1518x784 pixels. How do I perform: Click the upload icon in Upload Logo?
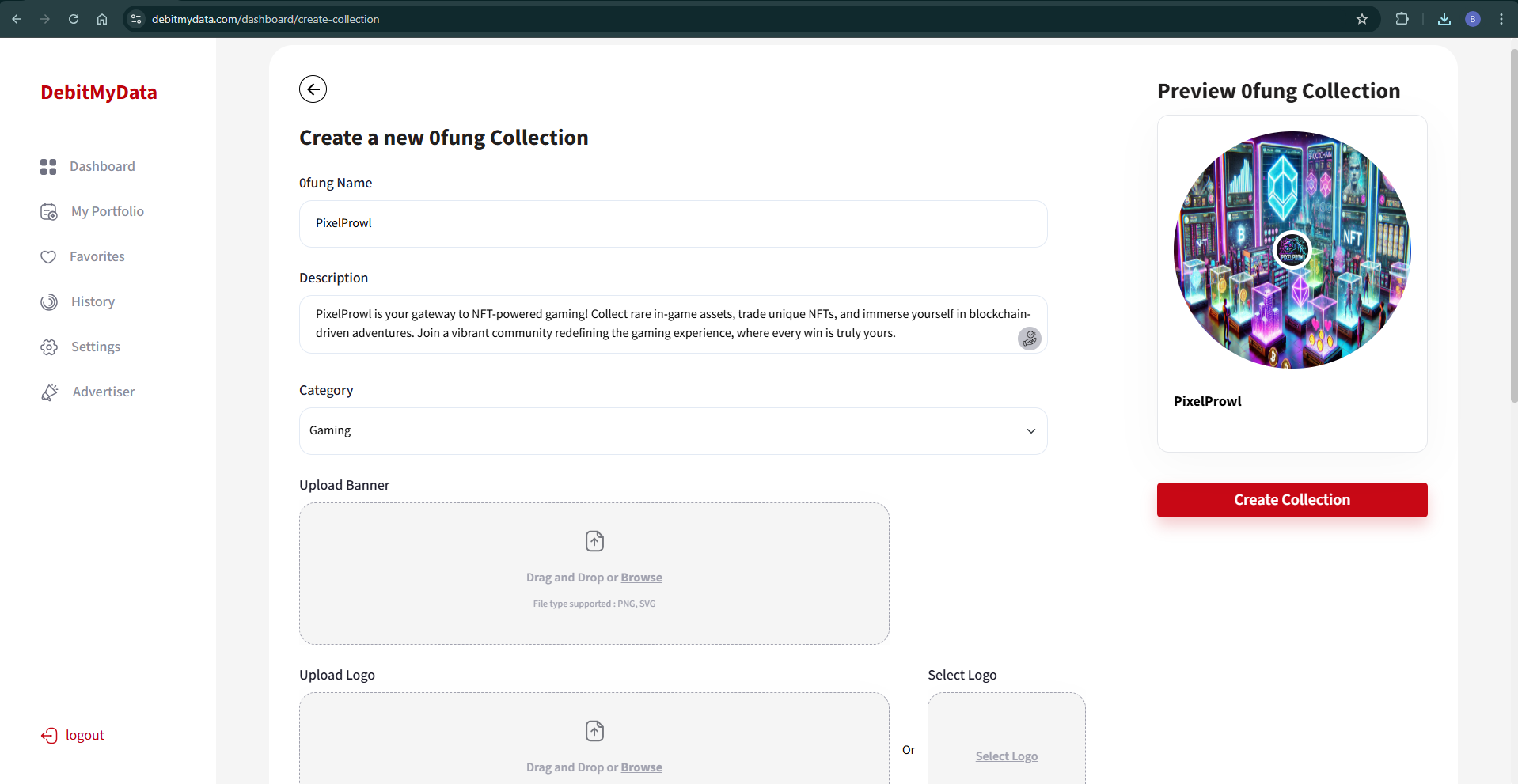(594, 731)
